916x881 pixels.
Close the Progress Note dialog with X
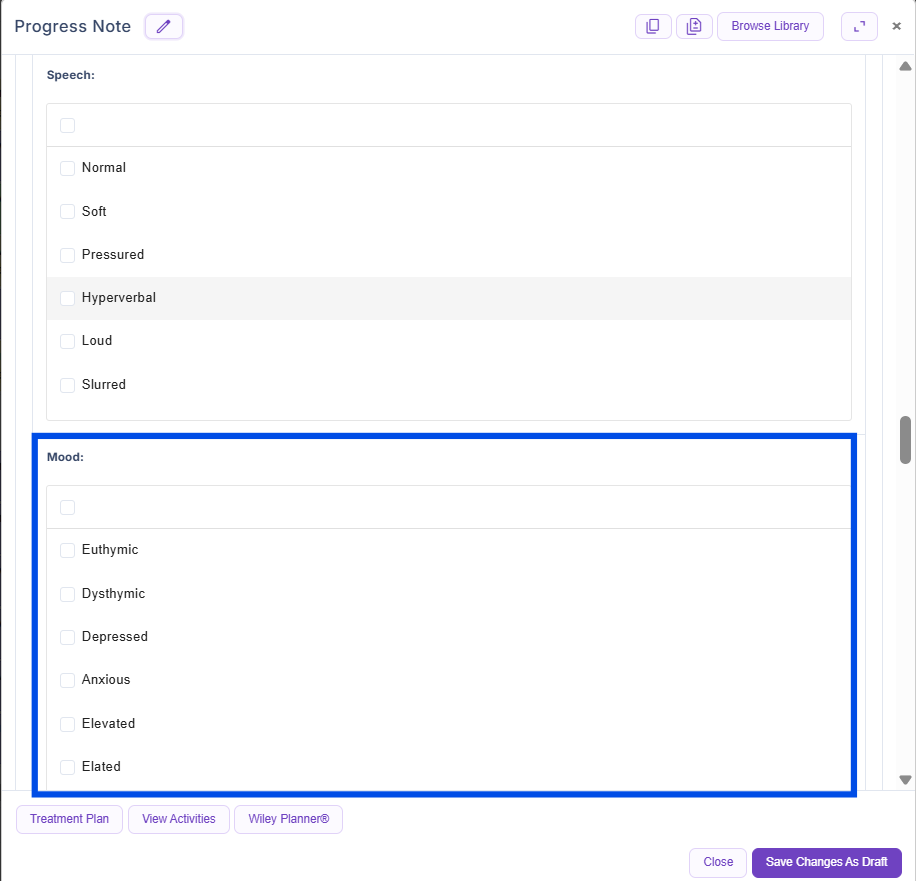897,27
